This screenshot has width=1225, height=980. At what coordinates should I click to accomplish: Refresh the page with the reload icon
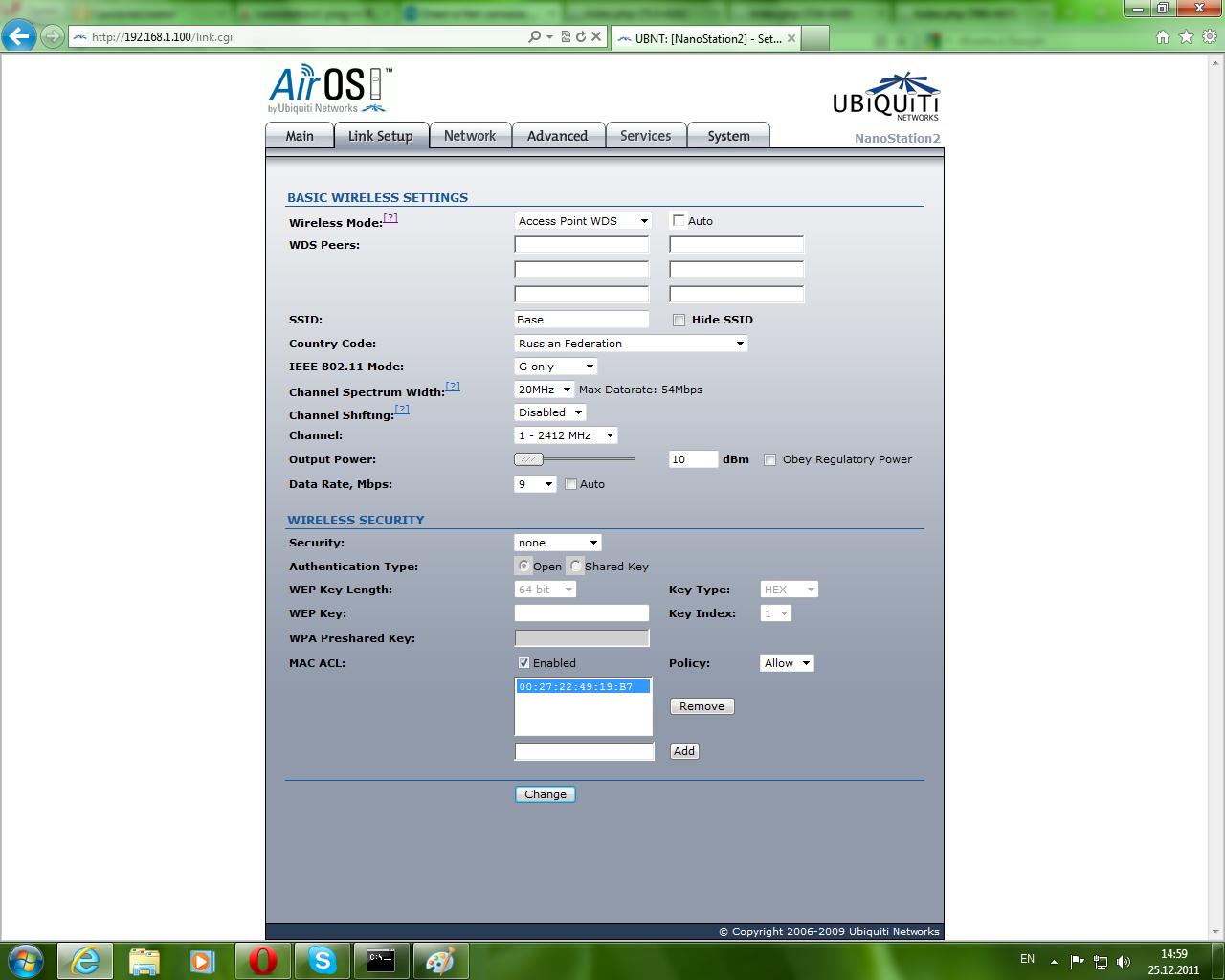pos(580,36)
